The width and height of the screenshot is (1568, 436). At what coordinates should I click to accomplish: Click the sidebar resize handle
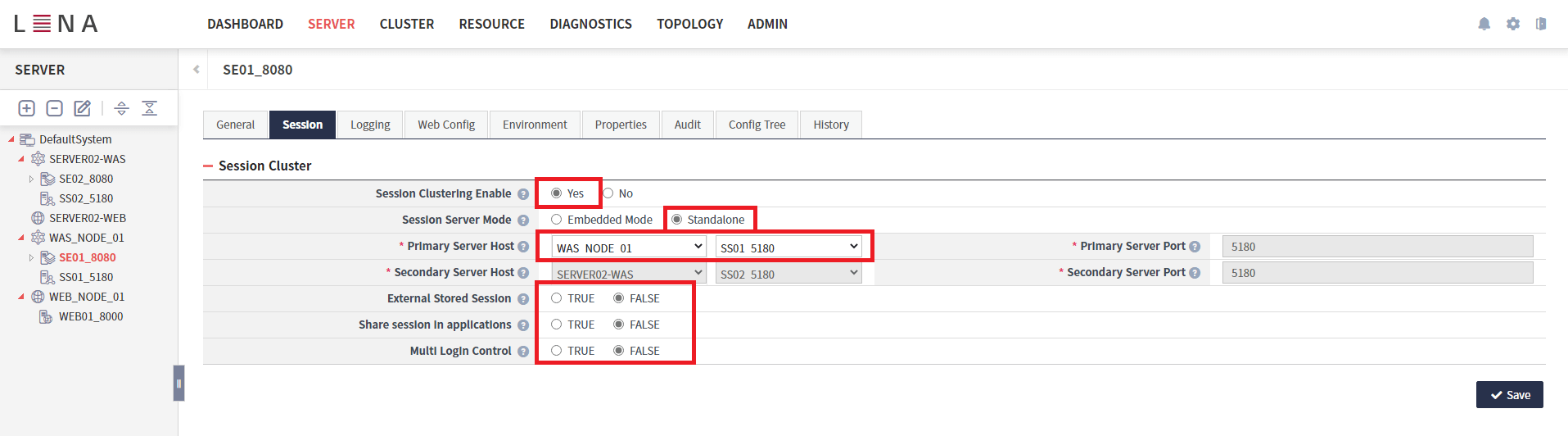pyautogui.click(x=178, y=383)
